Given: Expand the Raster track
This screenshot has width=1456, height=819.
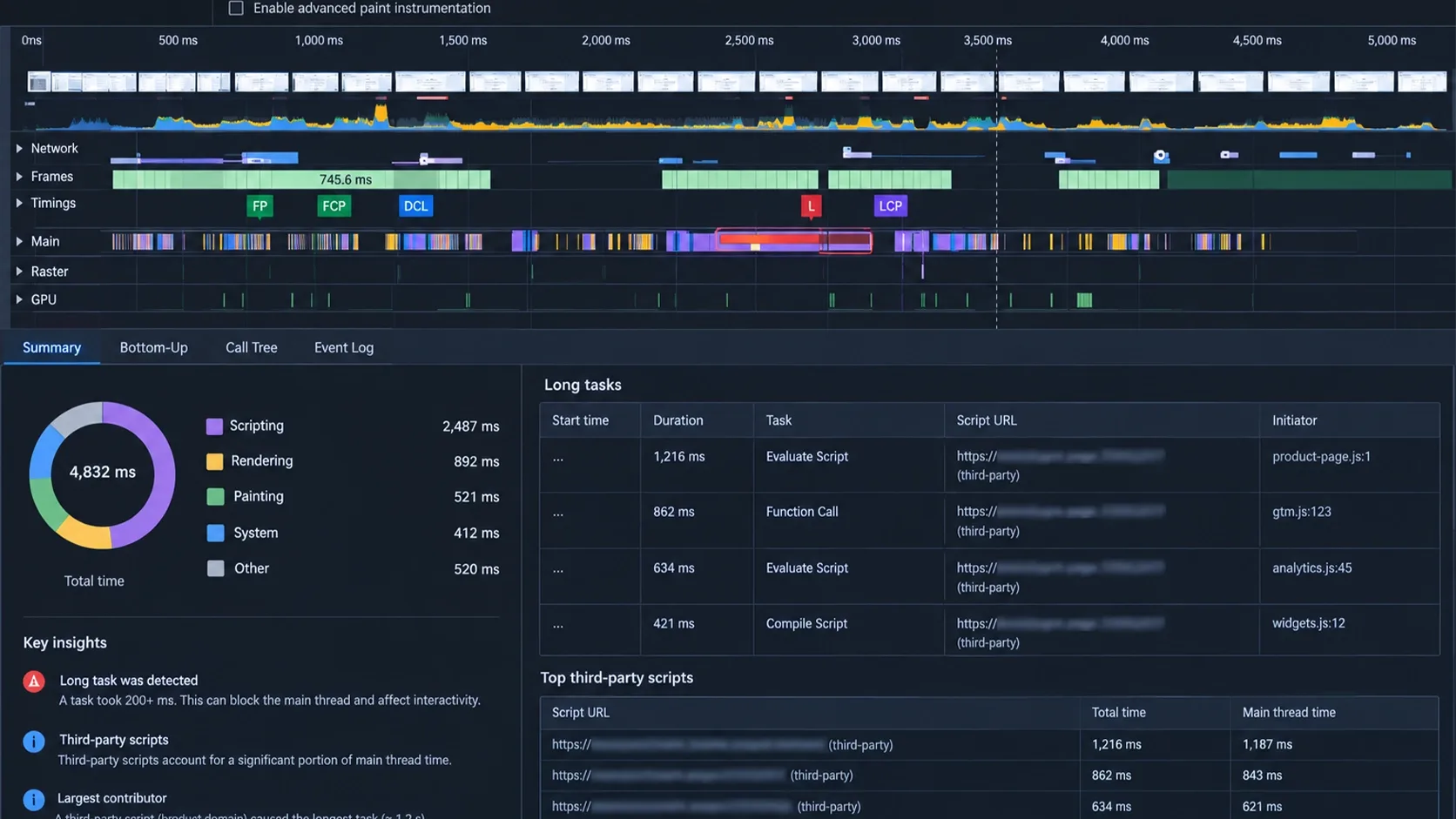Looking at the screenshot, I should [x=19, y=272].
